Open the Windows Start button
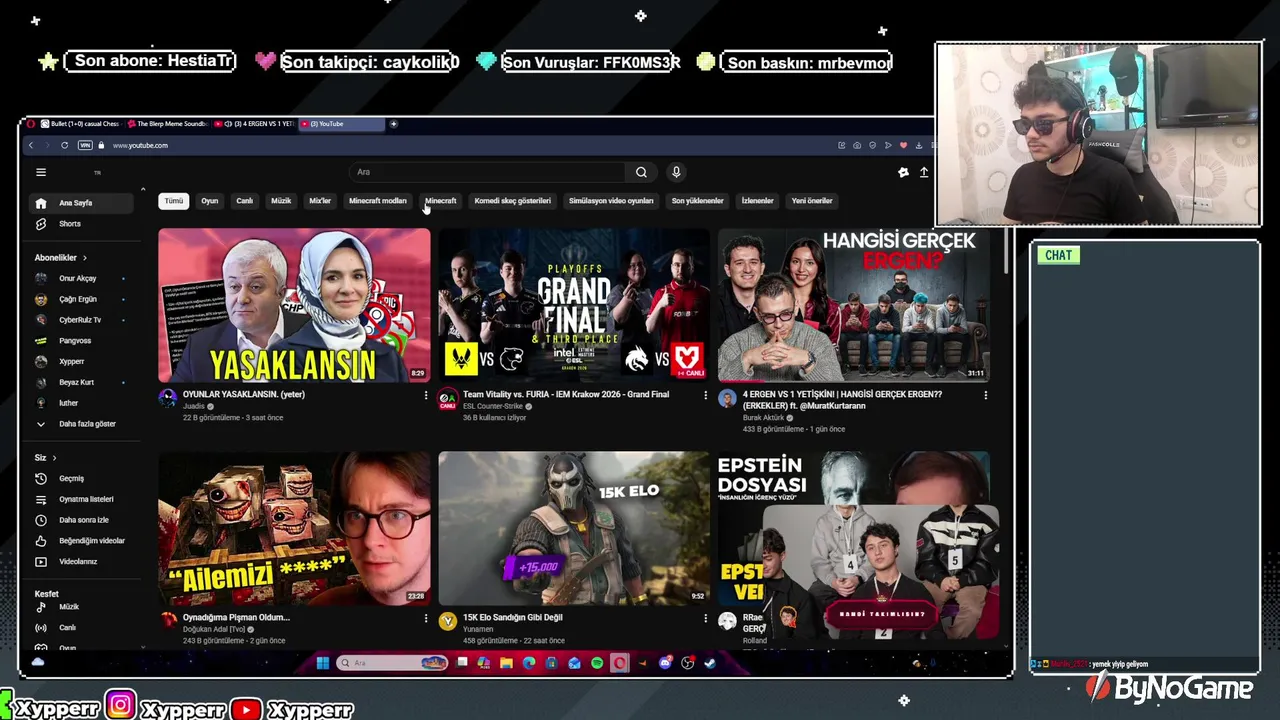The image size is (1280, 720). (x=323, y=663)
